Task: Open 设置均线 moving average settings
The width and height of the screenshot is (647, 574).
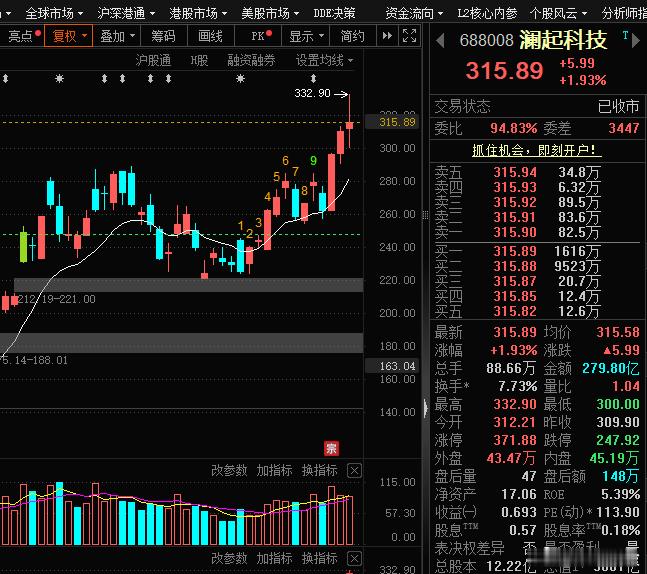Action: 324,61
